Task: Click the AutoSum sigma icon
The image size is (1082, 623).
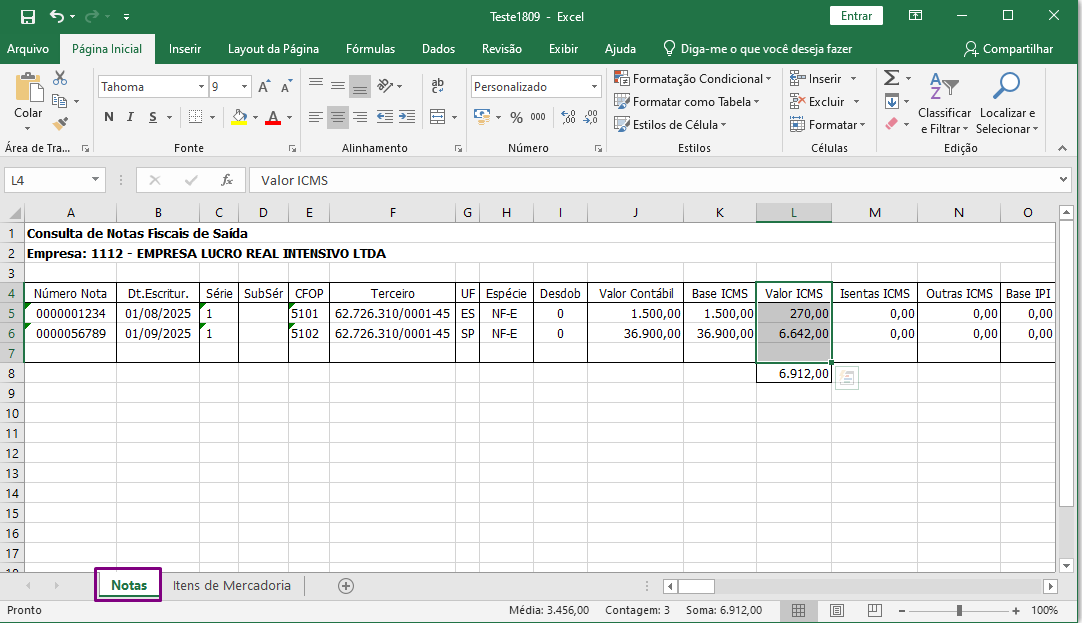Action: (890, 78)
